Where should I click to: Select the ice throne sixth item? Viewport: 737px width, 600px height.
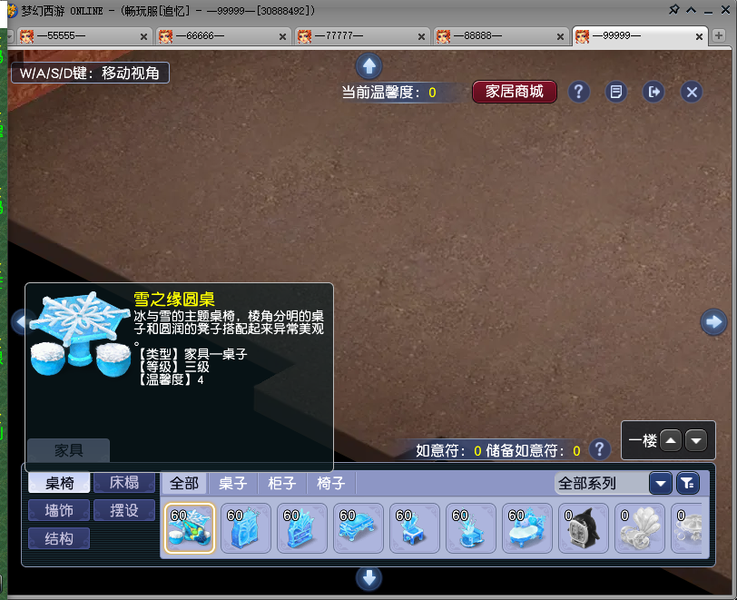click(x=471, y=528)
